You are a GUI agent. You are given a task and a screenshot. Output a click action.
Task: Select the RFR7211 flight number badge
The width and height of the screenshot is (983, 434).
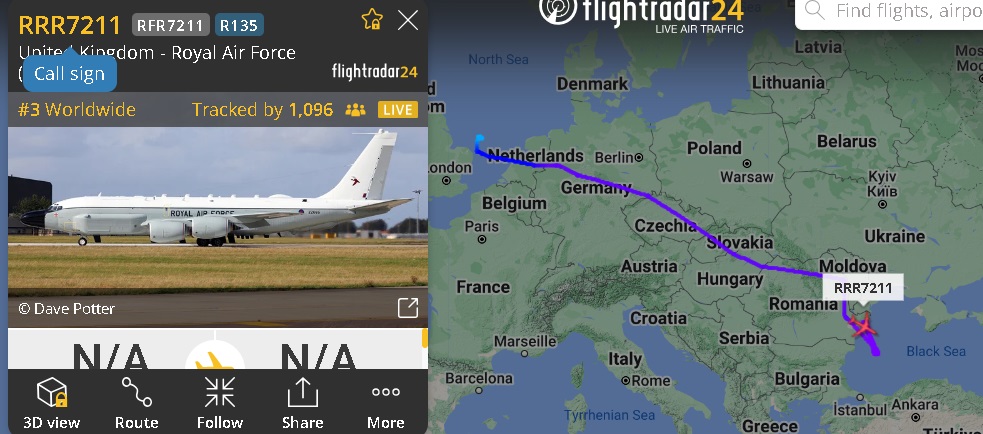[171, 25]
